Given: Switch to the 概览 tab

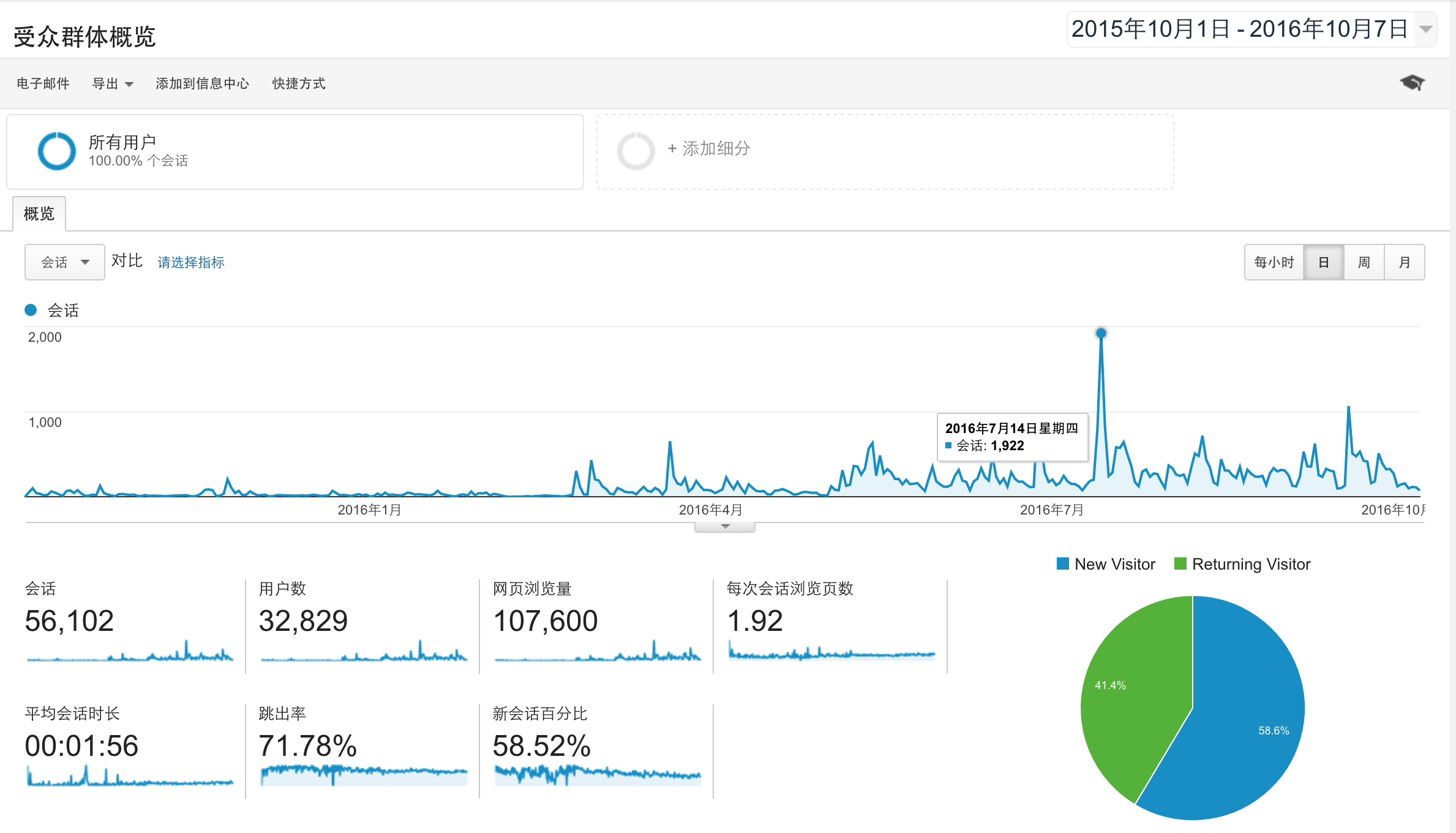Looking at the screenshot, I should pyautogui.click(x=39, y=213).
